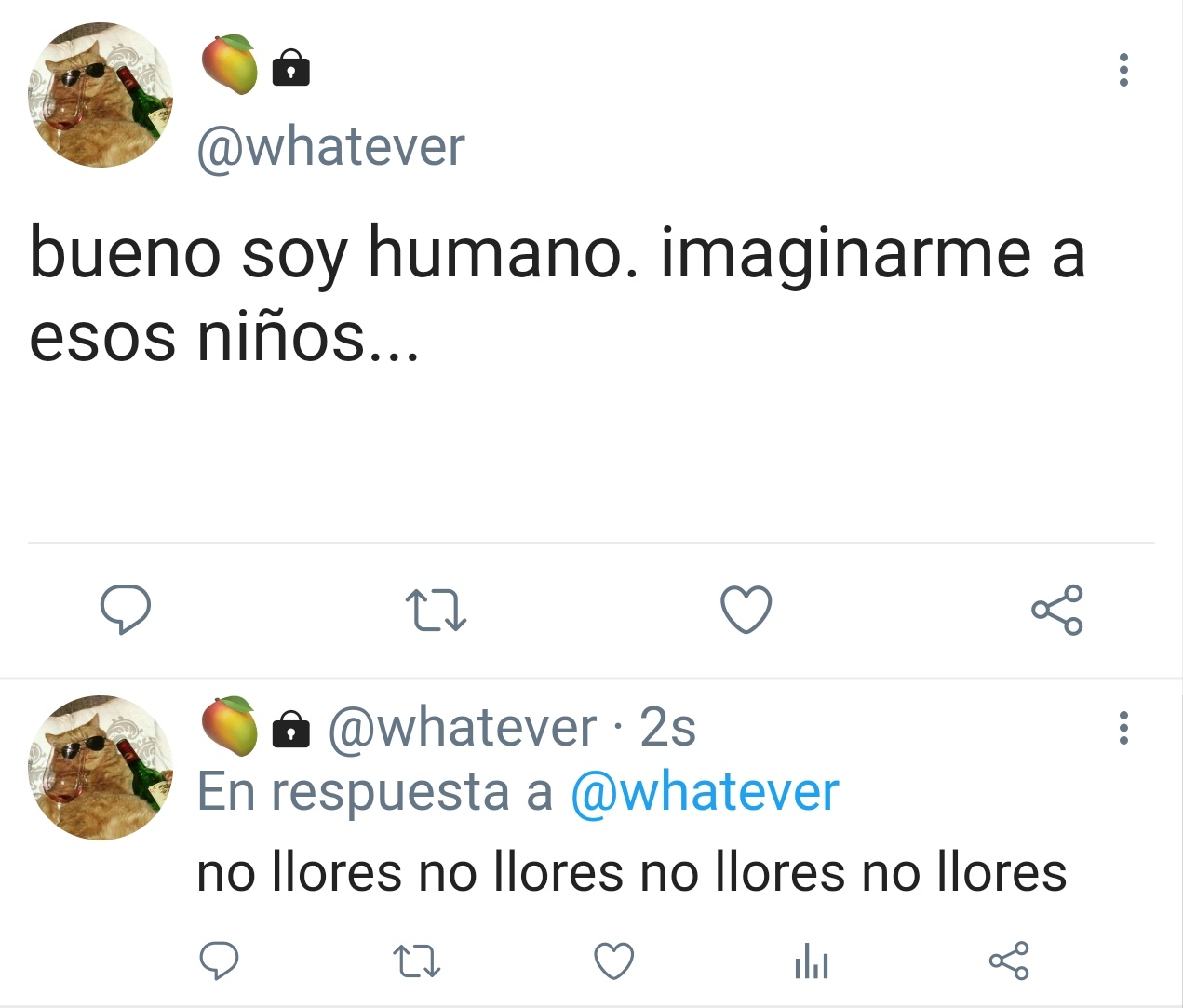Reply to the main tweet via comment icon

pyautogui.click(x=126, y=610)
